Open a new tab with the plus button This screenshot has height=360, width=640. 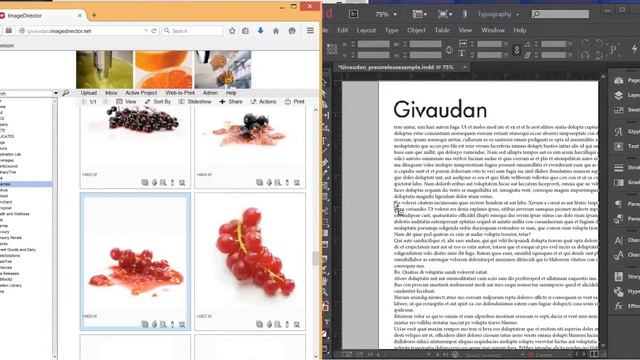point(94,16)
